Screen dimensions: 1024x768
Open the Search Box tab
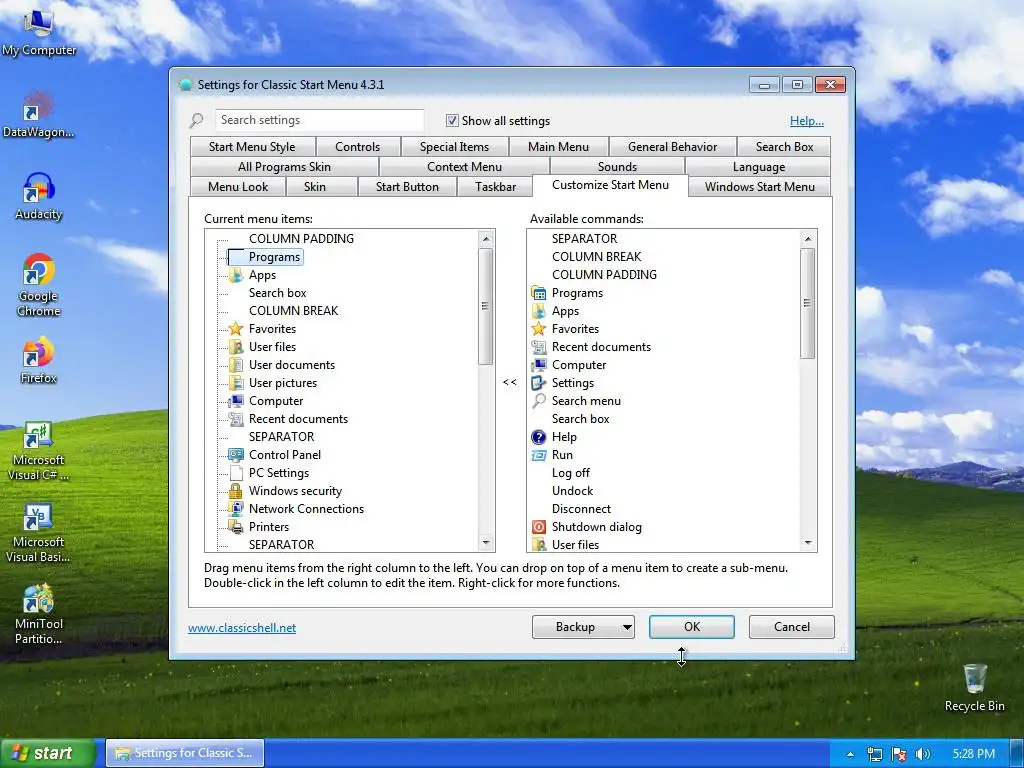[x=784, y=147]
